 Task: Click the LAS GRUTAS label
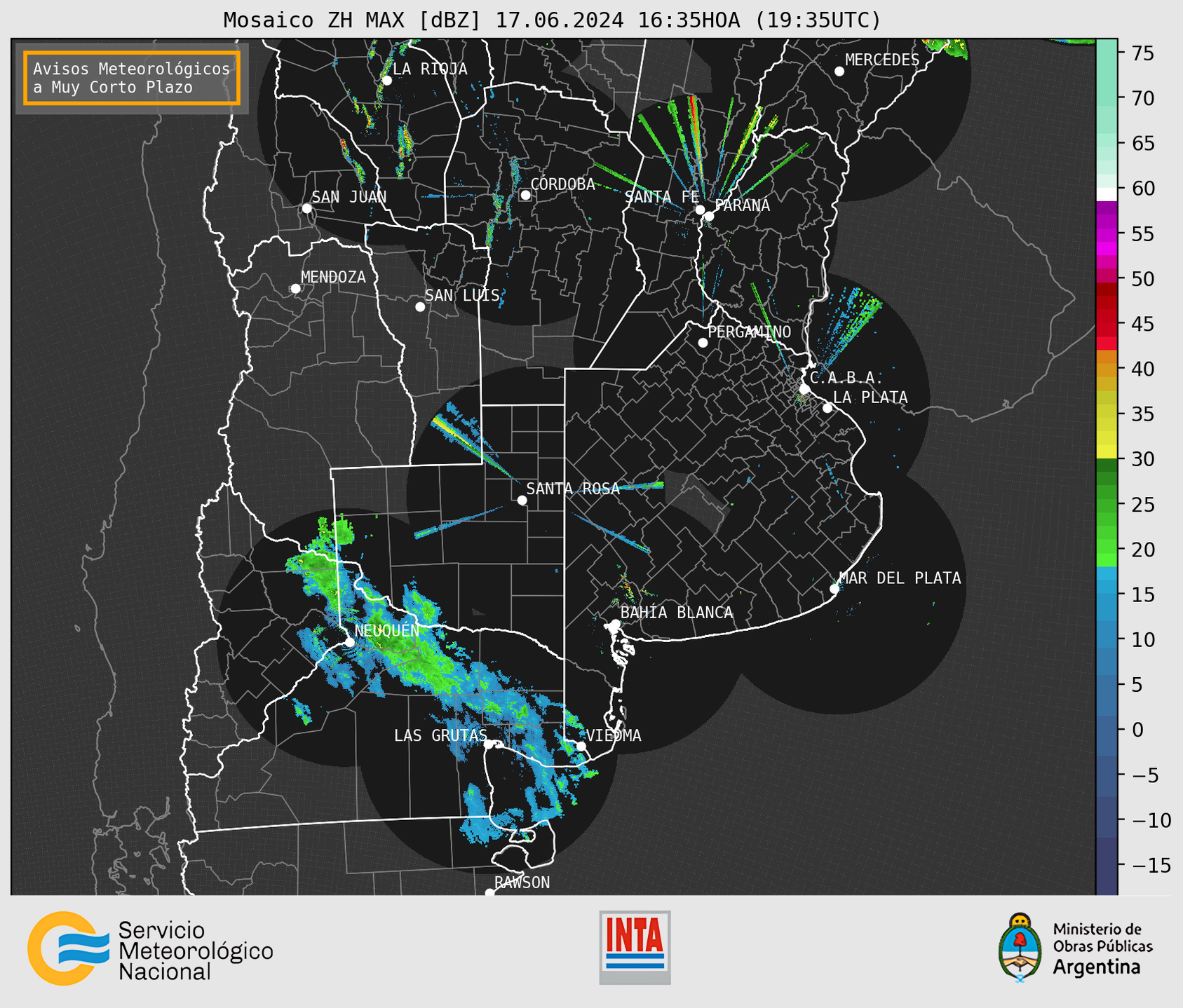(440, 735)
